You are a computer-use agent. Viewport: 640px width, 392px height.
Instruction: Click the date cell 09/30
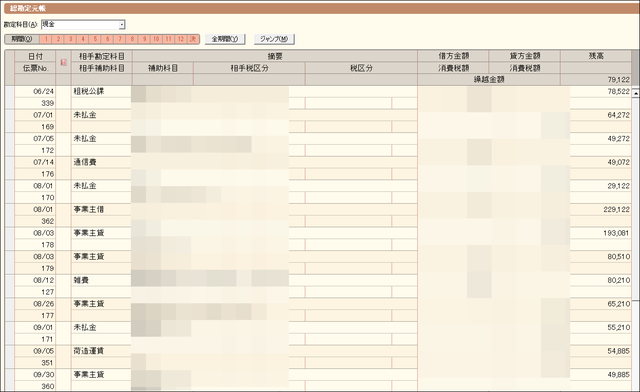tap(35, 375)
